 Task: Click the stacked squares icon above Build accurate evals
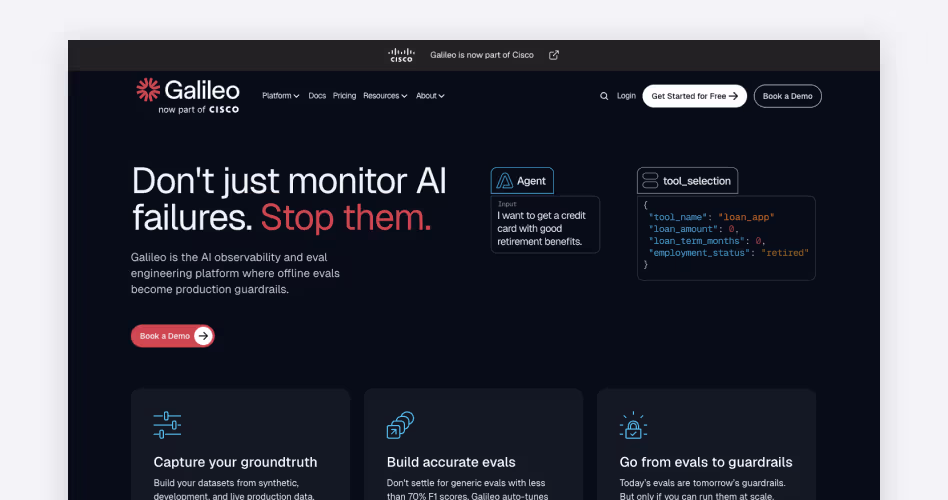click(400, 425)
